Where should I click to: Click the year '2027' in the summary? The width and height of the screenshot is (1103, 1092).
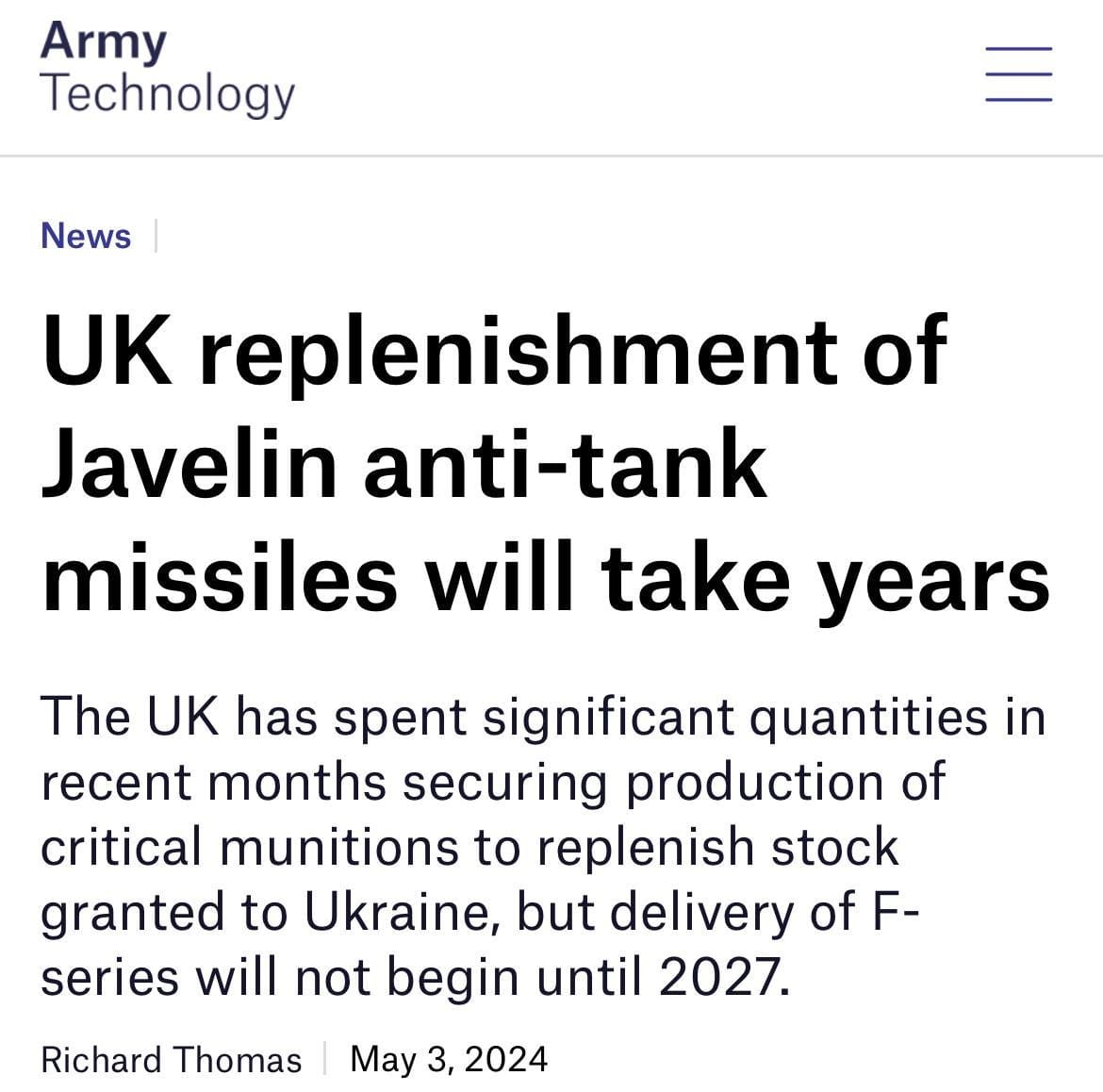click(x=725, y=977)
